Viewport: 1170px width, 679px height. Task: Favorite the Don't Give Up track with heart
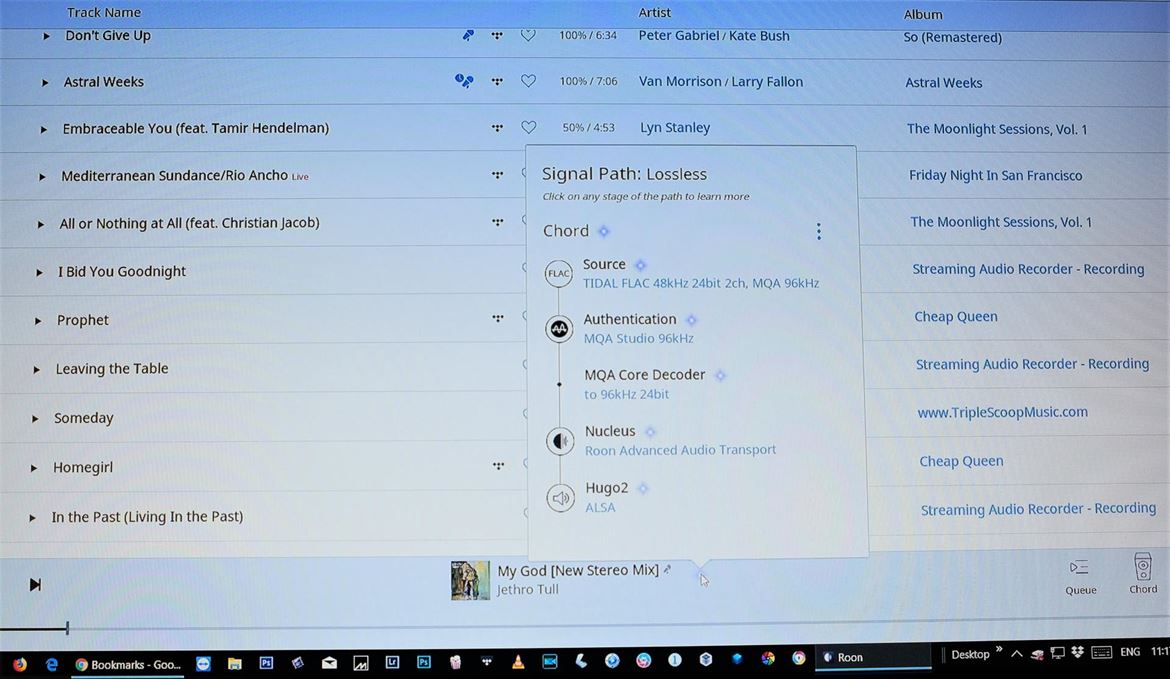coord(528,35)
